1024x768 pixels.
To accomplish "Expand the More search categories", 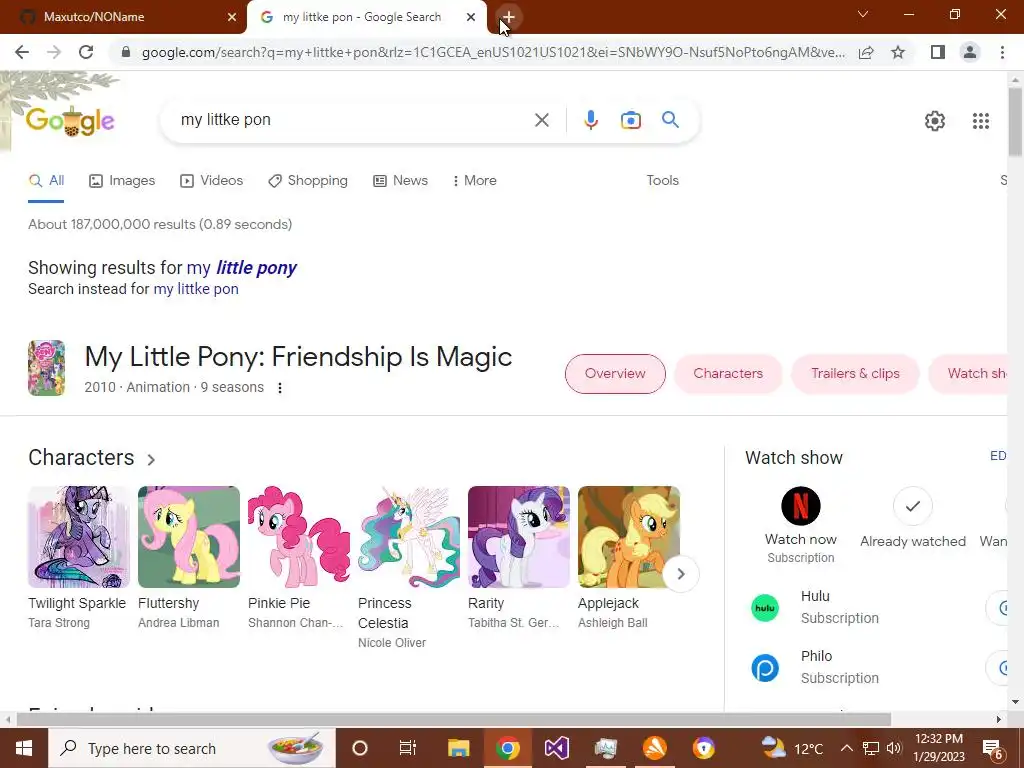I will point(474,181).
